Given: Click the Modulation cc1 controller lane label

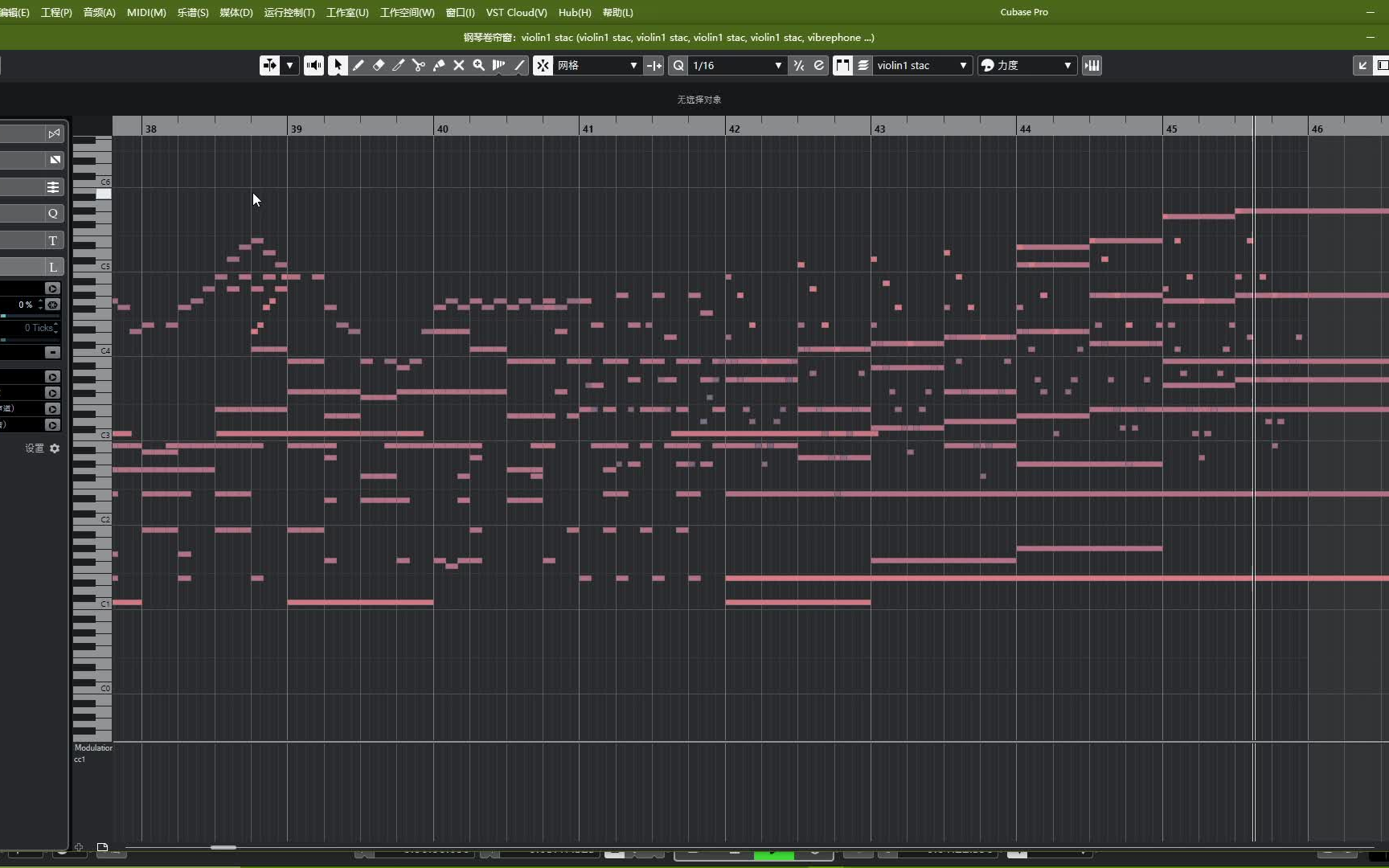Looking at the screenshot, I should tap(92, 753).
